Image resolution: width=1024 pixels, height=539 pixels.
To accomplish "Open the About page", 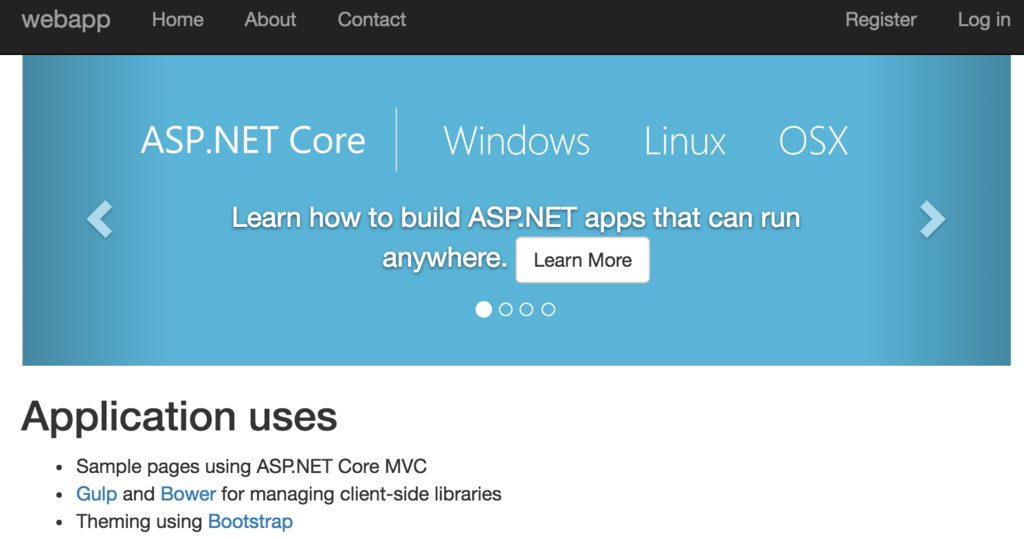I will tap(270, 20).
